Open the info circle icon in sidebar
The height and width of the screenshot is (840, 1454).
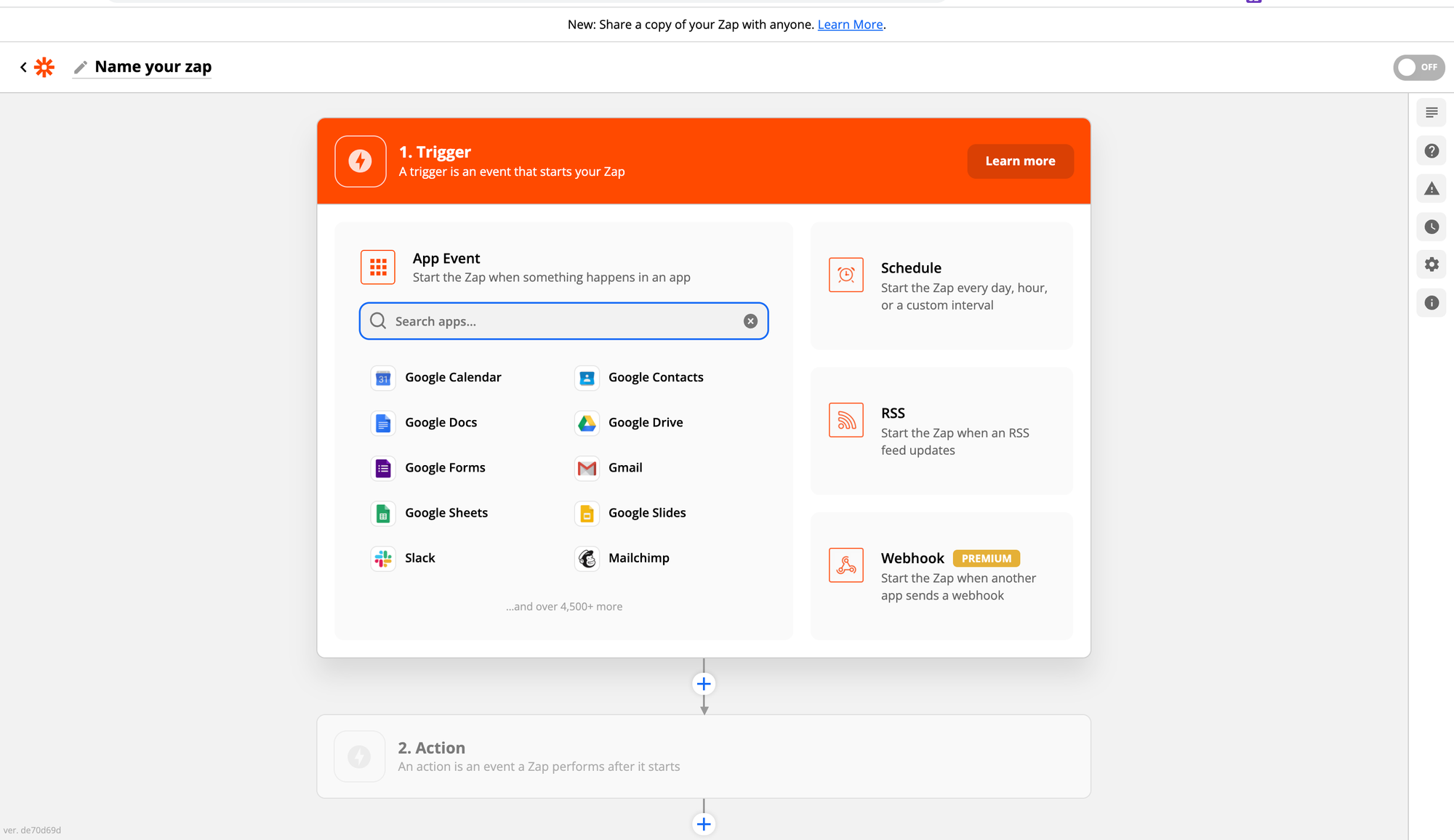coord(1431,303)
